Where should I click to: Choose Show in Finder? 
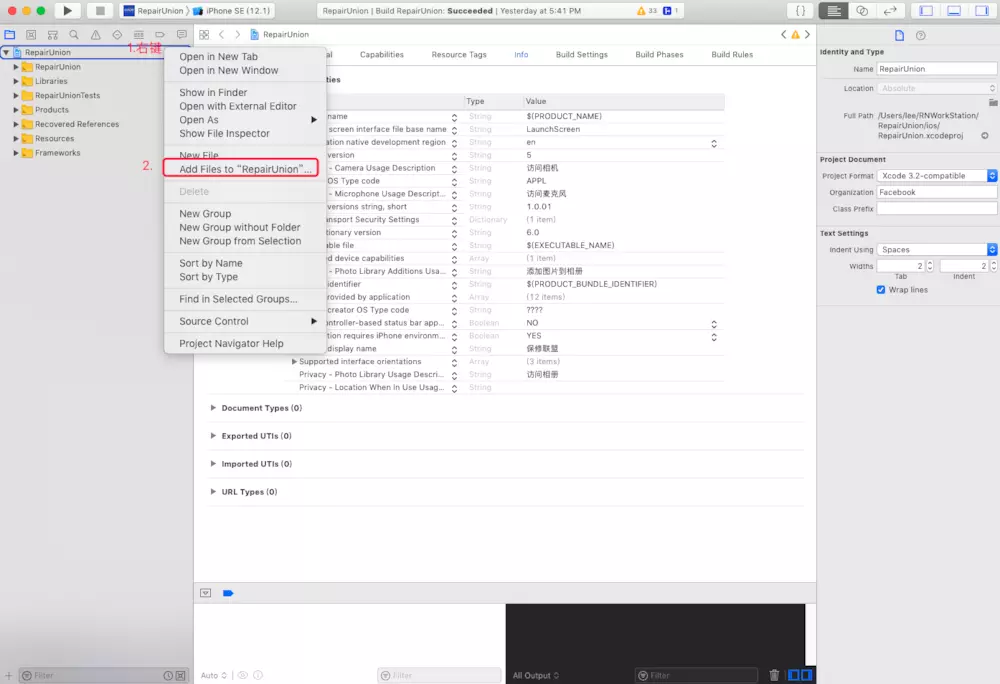[x=213, y=92]
